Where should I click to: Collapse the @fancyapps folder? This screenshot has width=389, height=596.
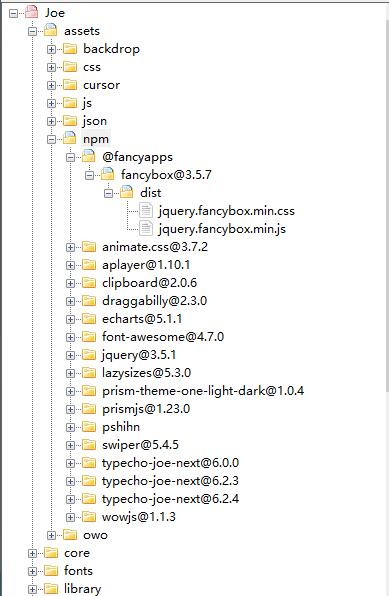(x=70, y=157)
